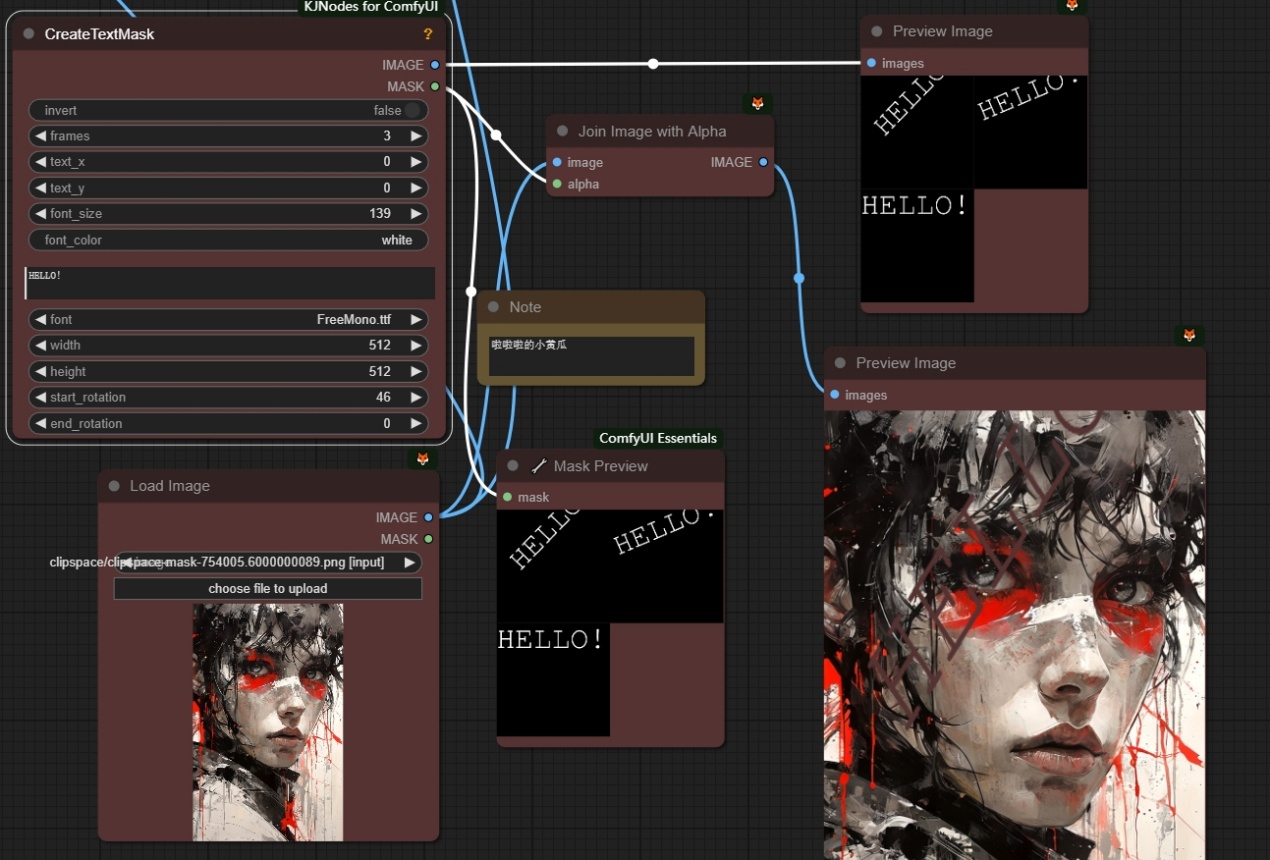Click the KJNodes for ComfyUI badge label
The width and height of the screenshot is (1270, 860).
click(370, 7)
